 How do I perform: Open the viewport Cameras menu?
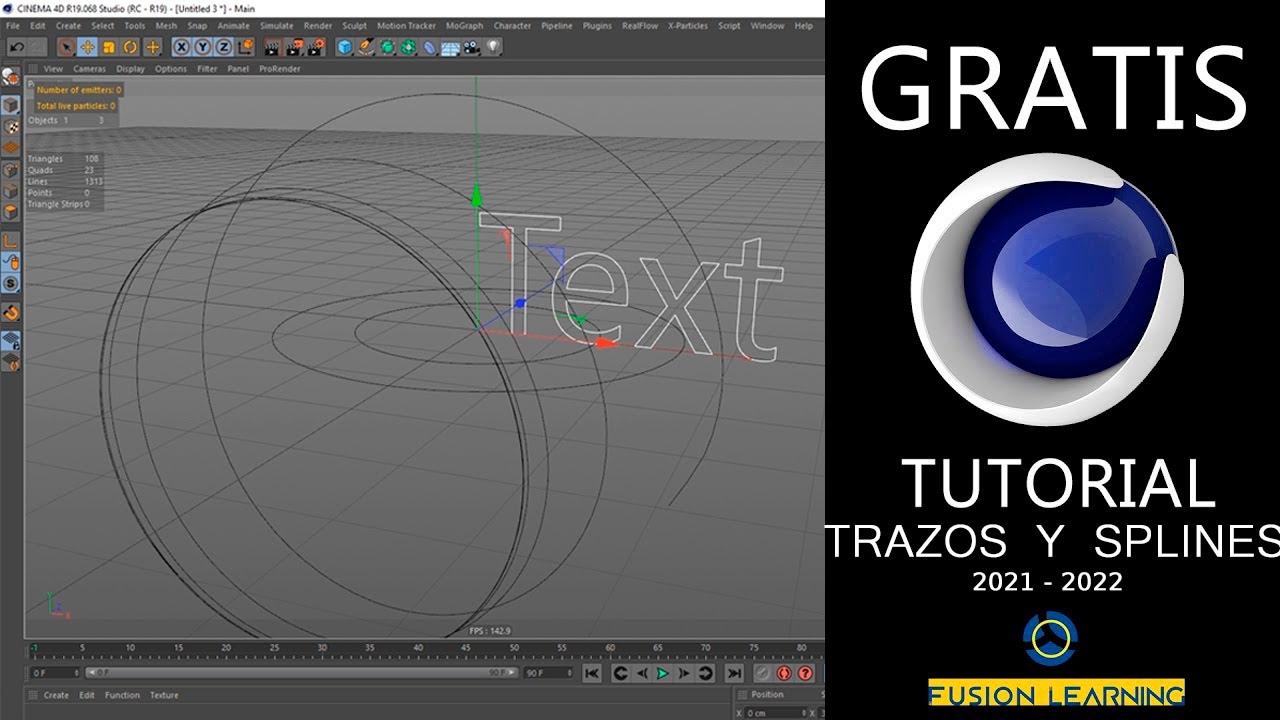[89, 69]
